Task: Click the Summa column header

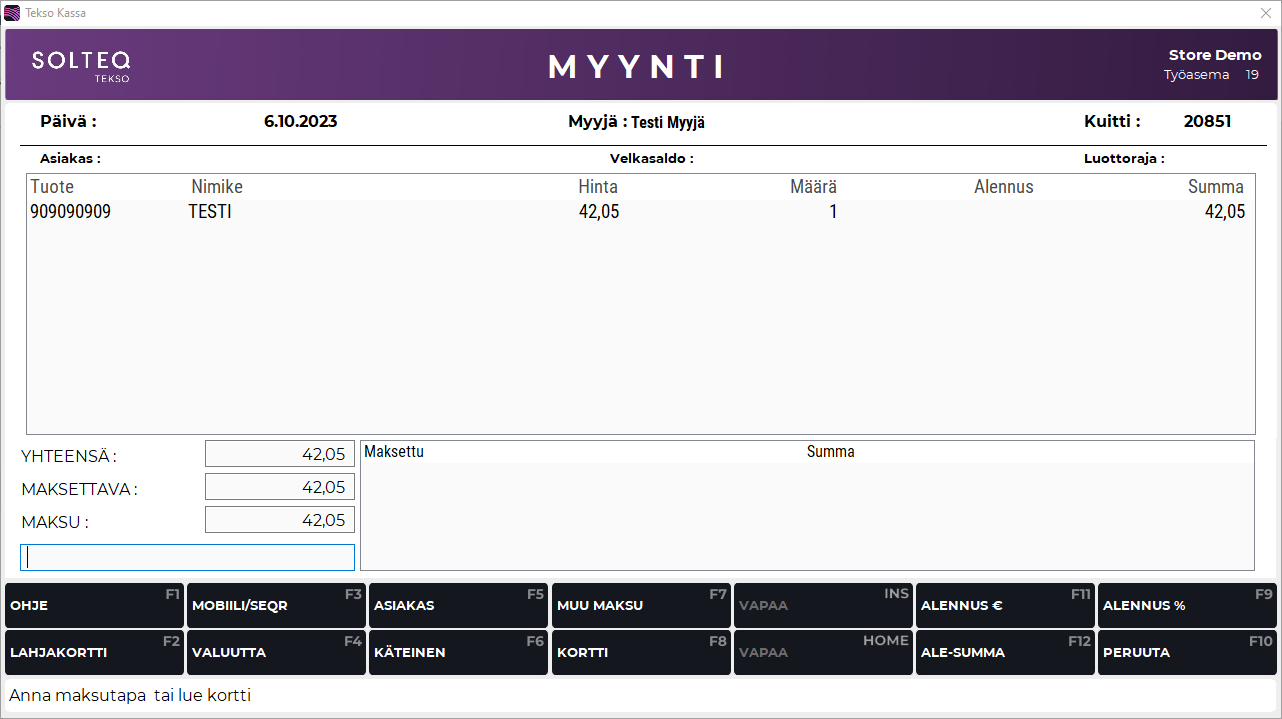Action: [1215, 187]
